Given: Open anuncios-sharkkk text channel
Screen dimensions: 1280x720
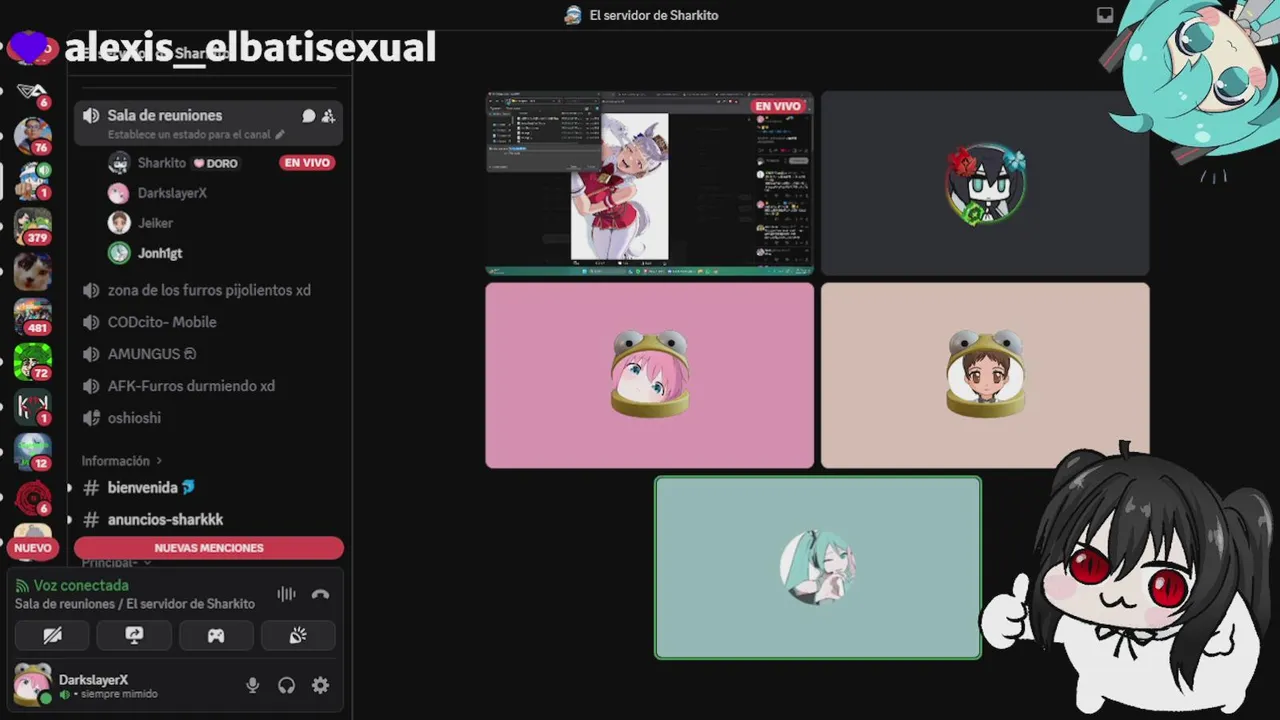Looking at the screenshot, I should [208, 520].
